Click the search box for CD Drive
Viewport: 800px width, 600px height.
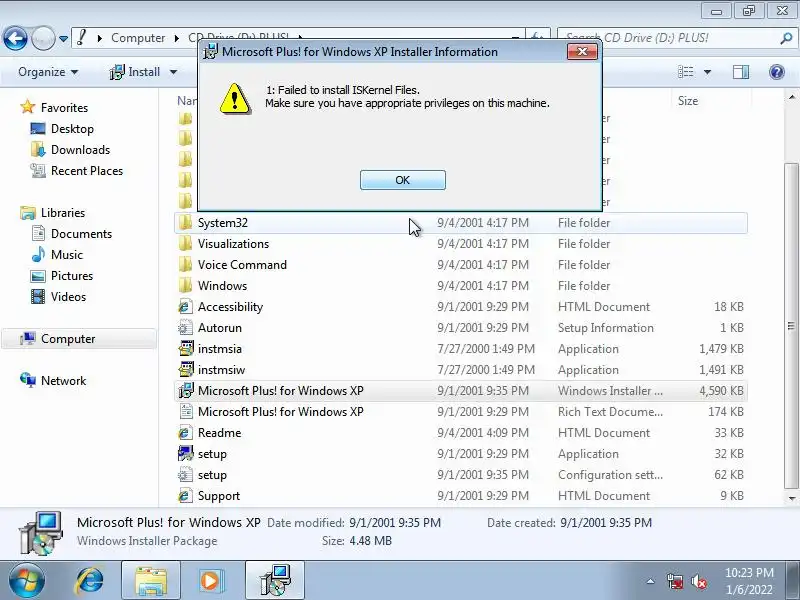point(676,38)
